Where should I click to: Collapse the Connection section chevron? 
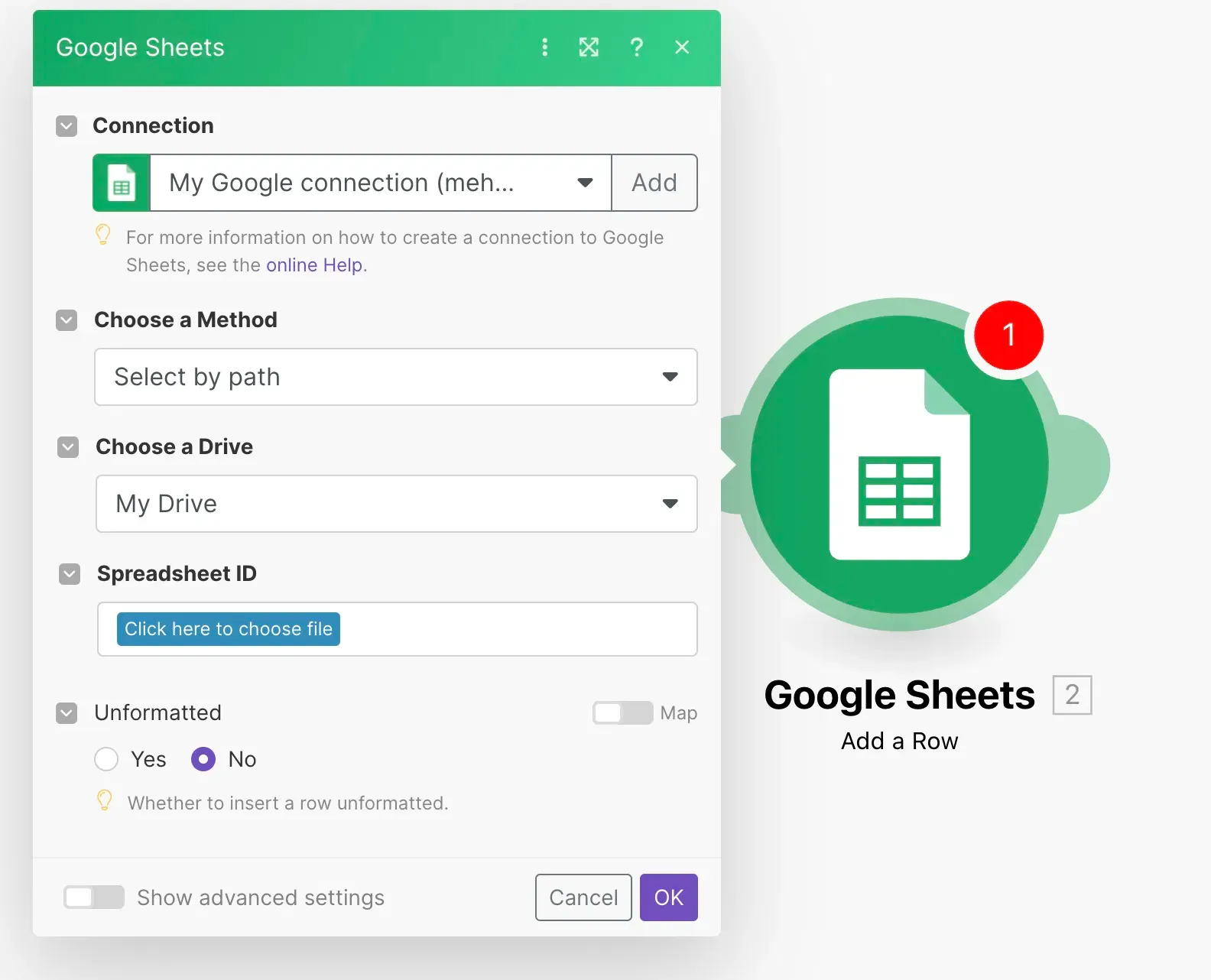pyautogui.click(x=67, y=126)
